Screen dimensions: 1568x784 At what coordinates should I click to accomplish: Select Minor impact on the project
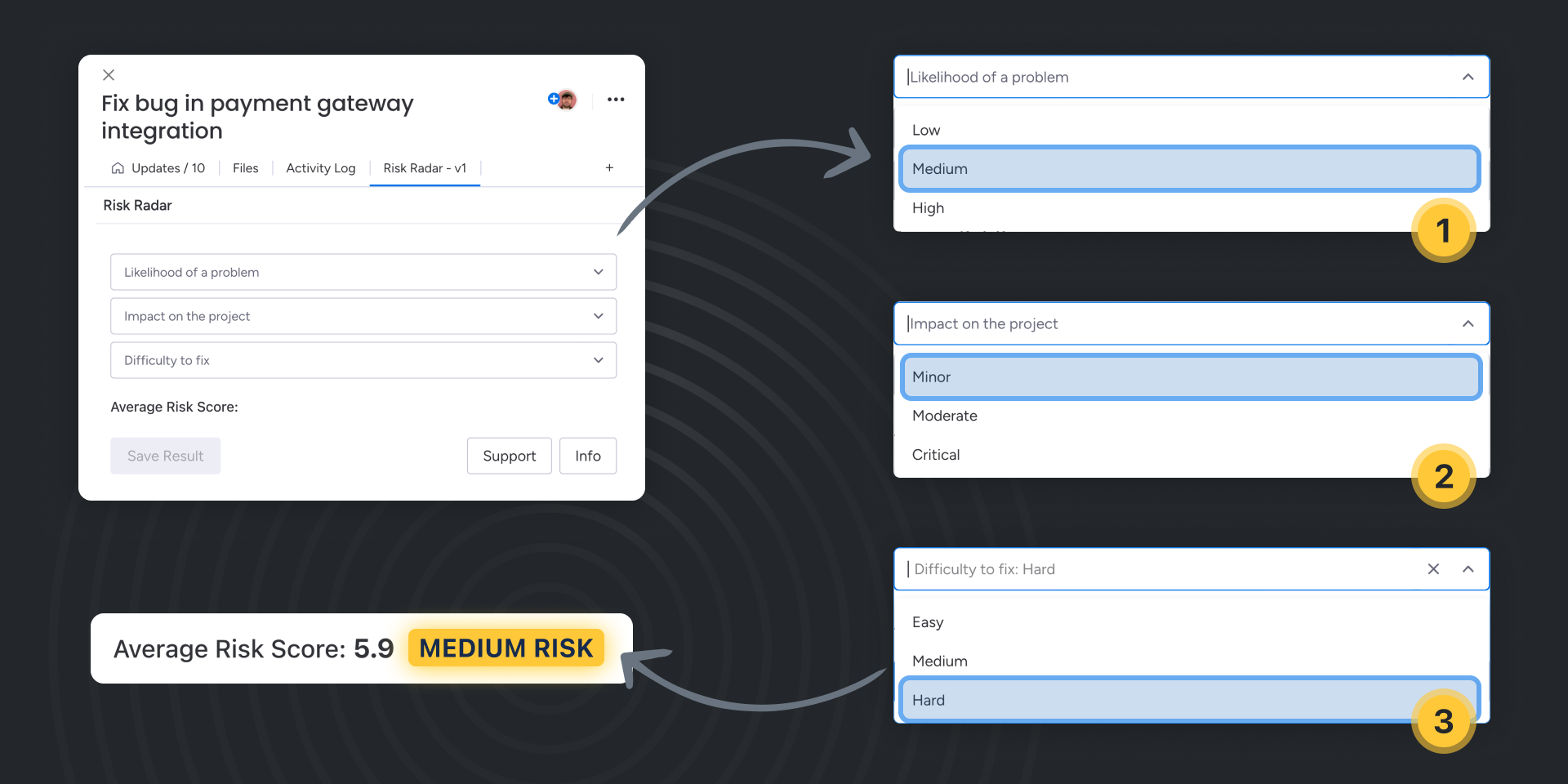[x=1191, y=376]
